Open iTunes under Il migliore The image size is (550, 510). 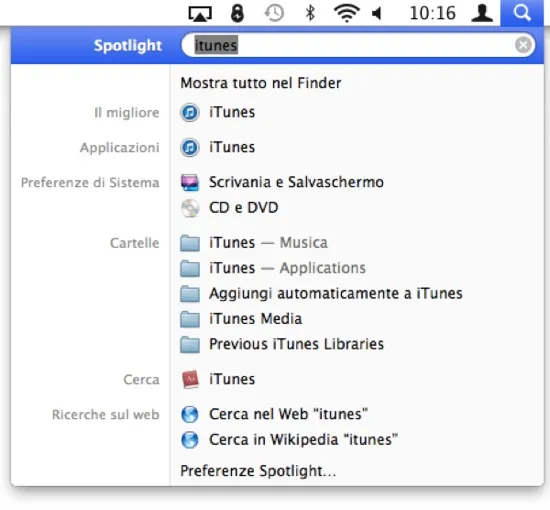pyautogui.click(x=232, y=112)
